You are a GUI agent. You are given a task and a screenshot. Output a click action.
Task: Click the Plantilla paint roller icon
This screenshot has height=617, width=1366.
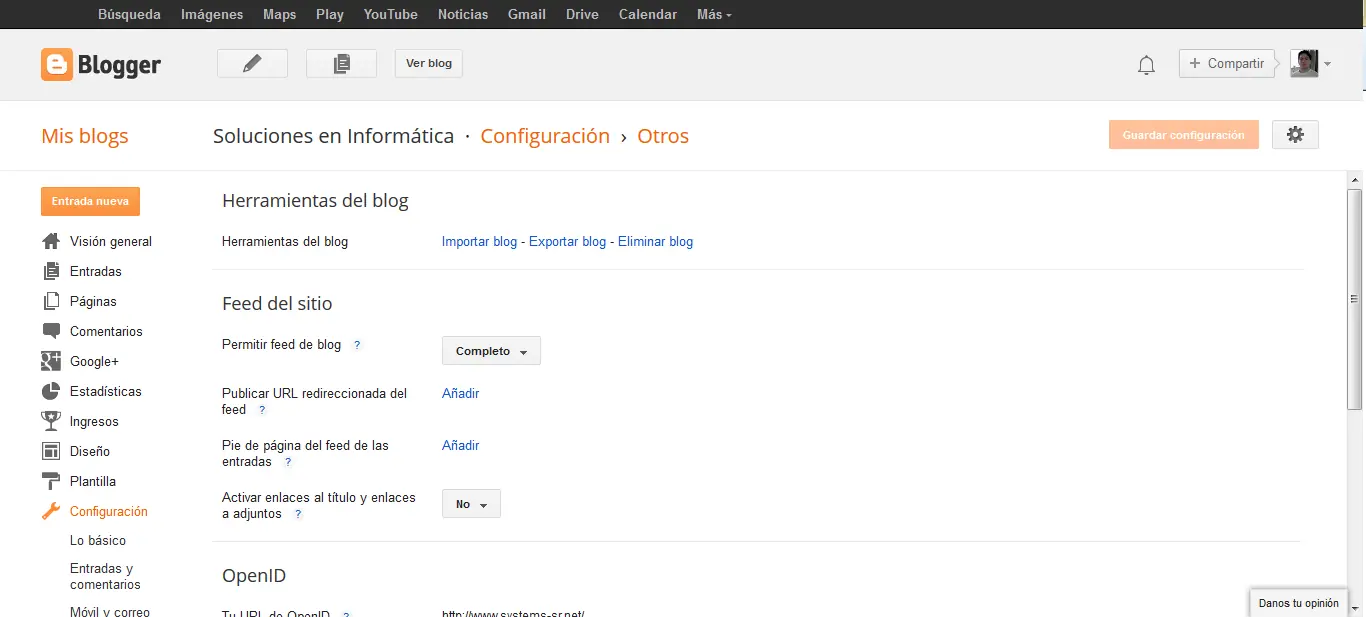51,481
